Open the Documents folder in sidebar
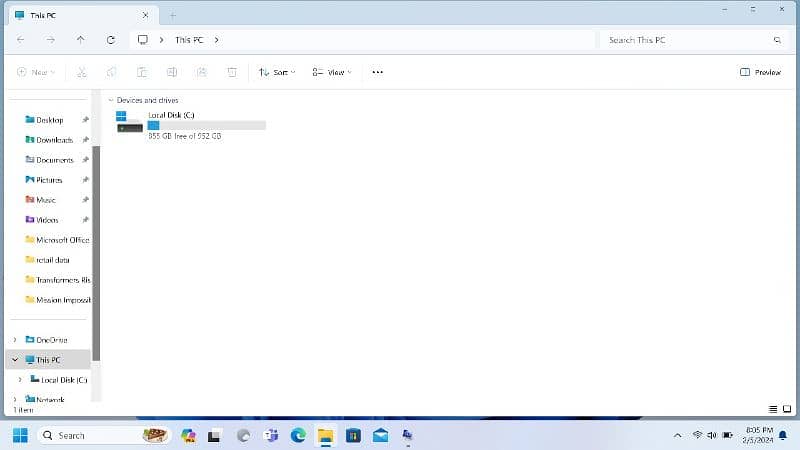 pyautogui.click(x=54, y=160)
